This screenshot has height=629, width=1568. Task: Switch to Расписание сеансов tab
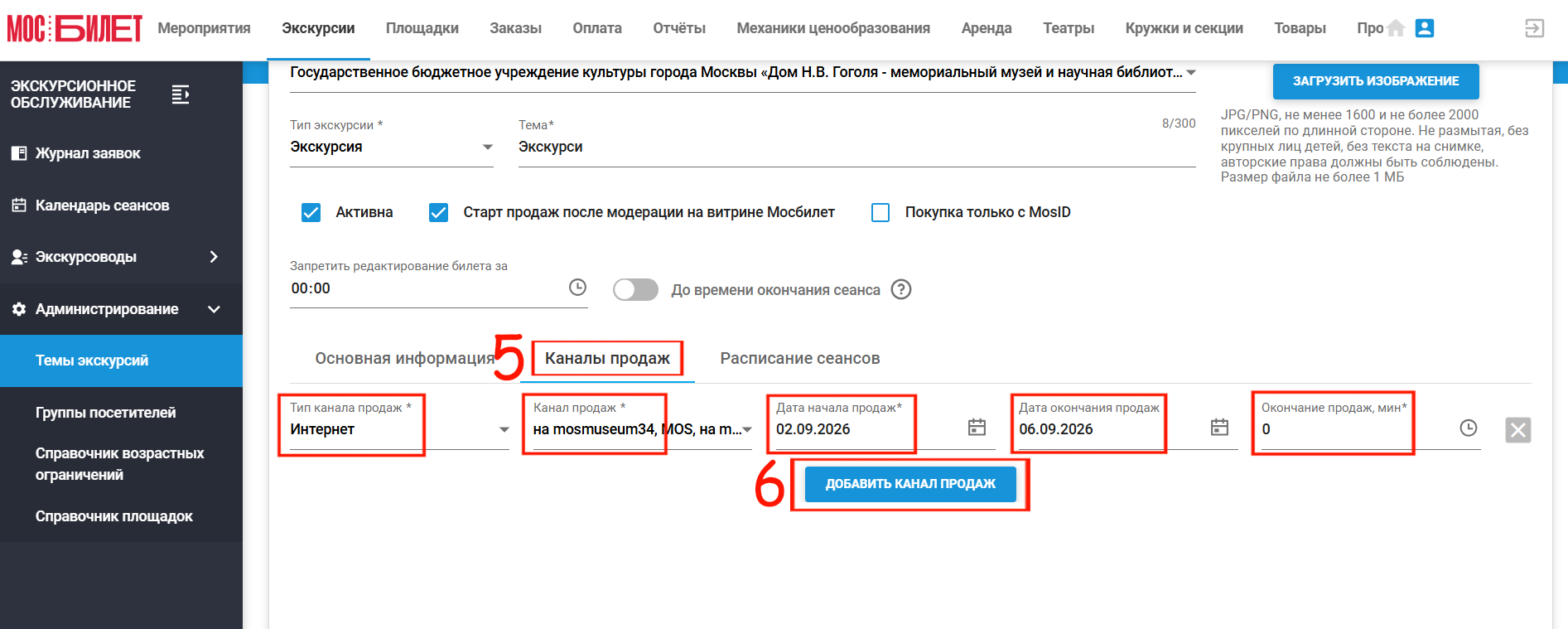(x=800, y=358)
